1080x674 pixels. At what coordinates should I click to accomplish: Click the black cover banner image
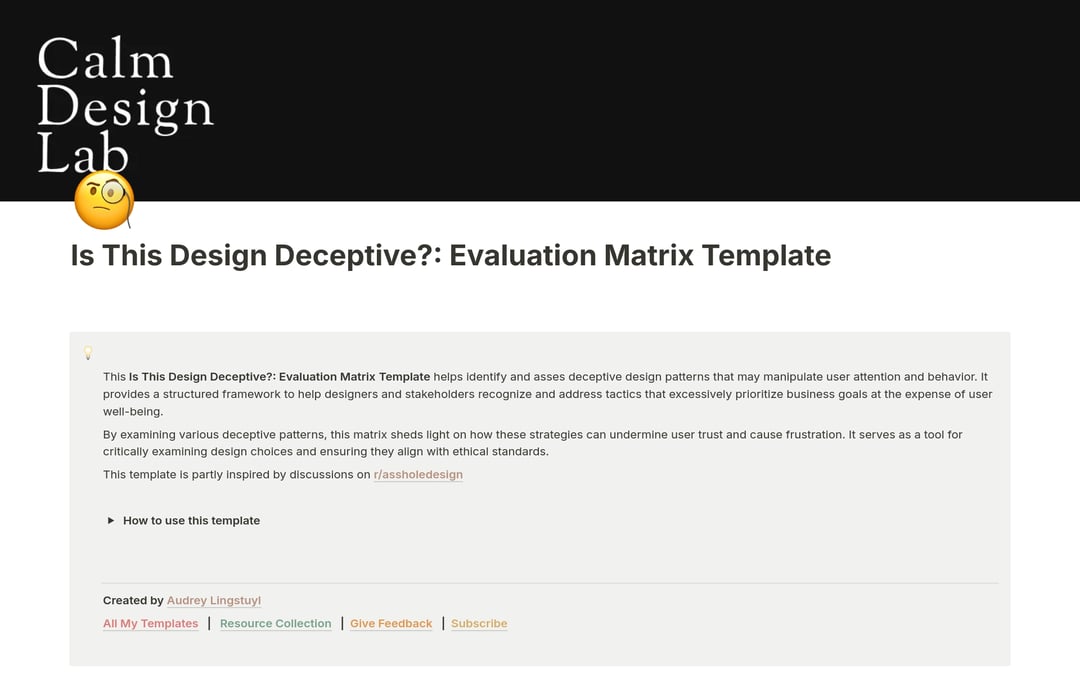(x=700, y=100)
